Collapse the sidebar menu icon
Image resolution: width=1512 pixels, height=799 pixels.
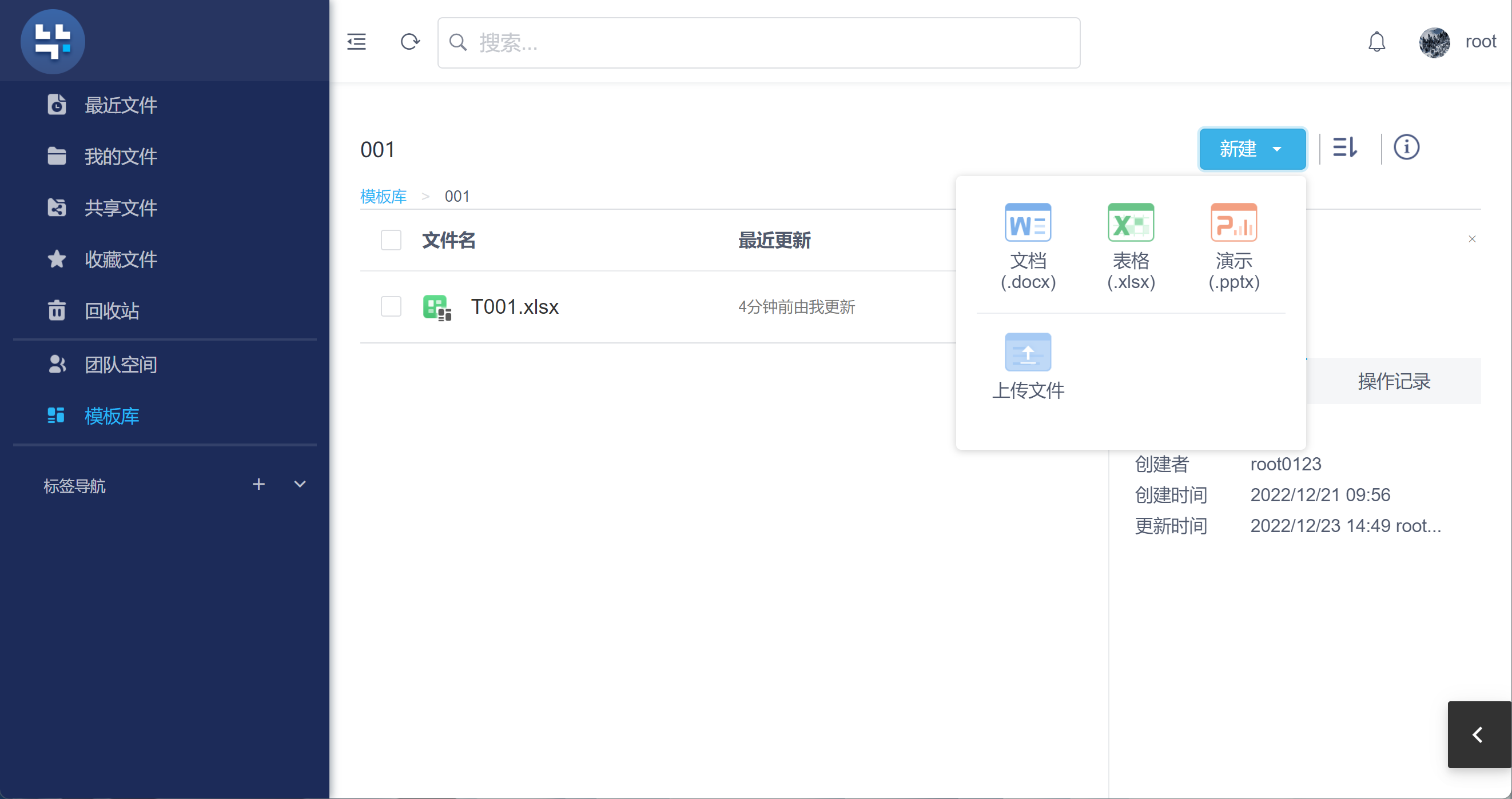pos(356,42)
